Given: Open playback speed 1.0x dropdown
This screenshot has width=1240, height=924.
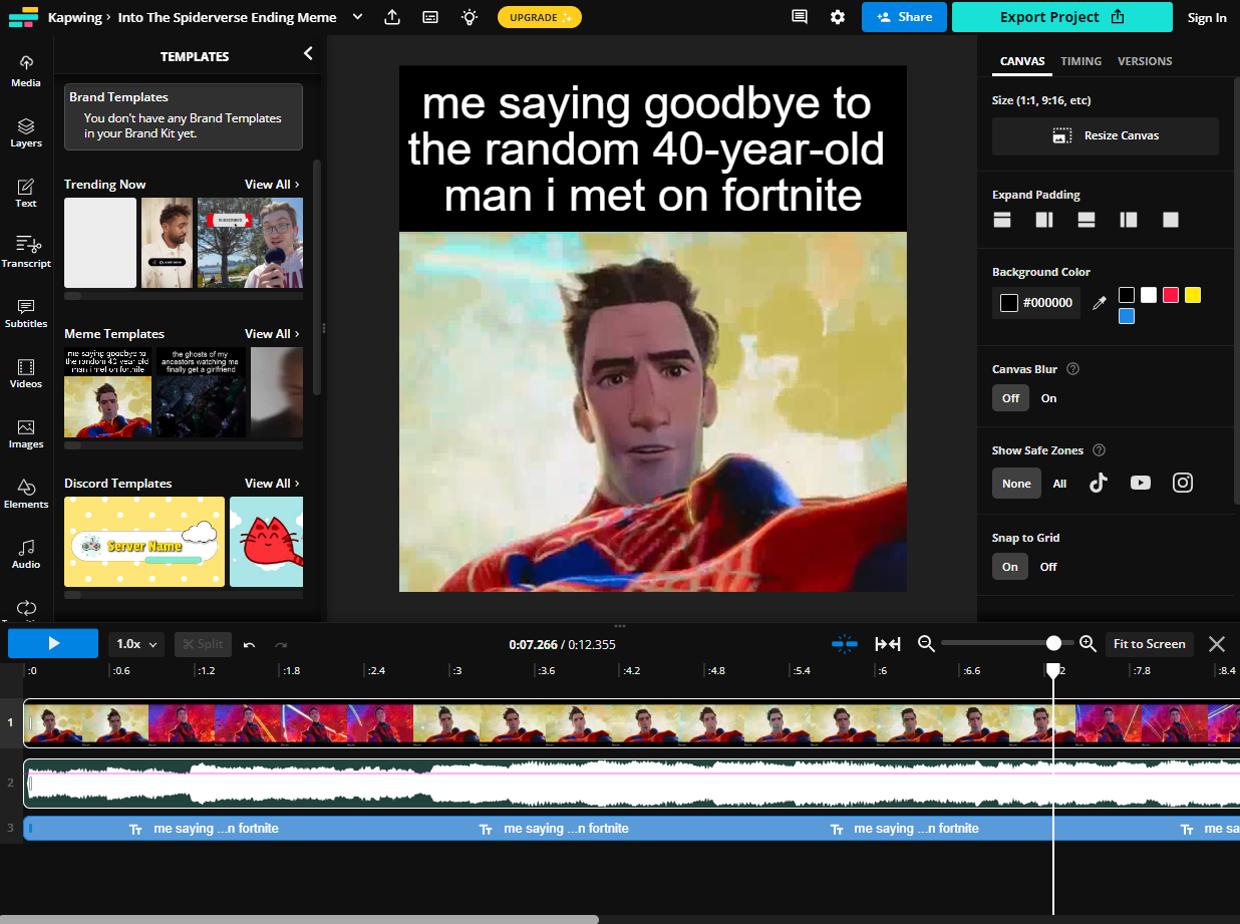Looking at the screenshot, I should point(137,644).
